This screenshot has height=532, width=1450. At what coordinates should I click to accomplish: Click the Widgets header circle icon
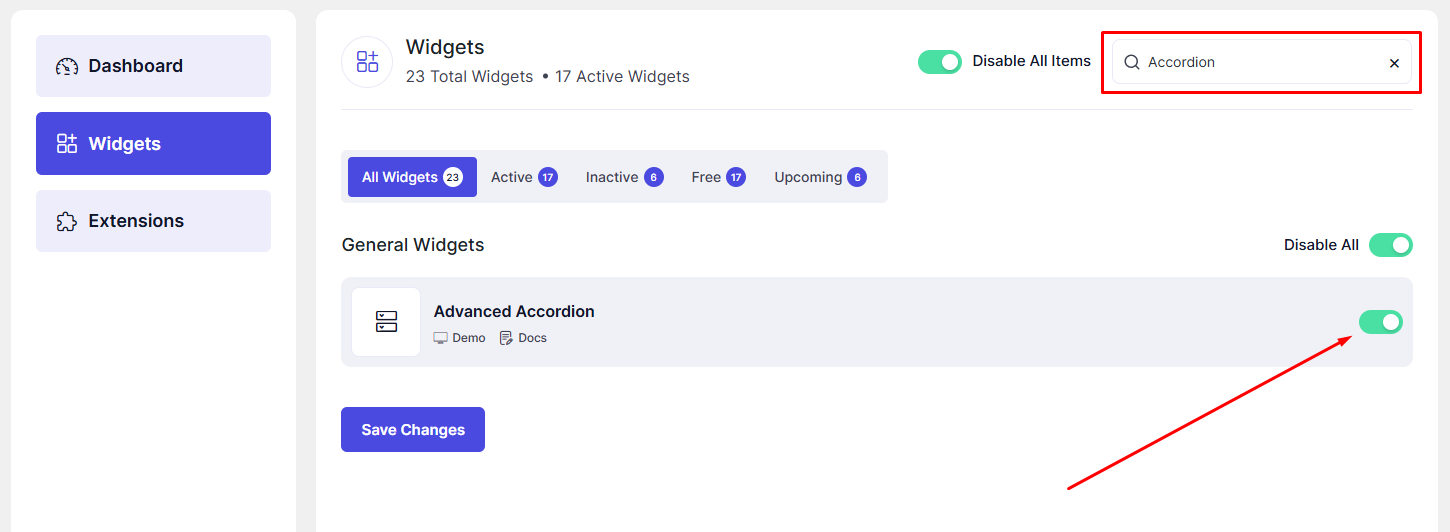click(367, 62)
